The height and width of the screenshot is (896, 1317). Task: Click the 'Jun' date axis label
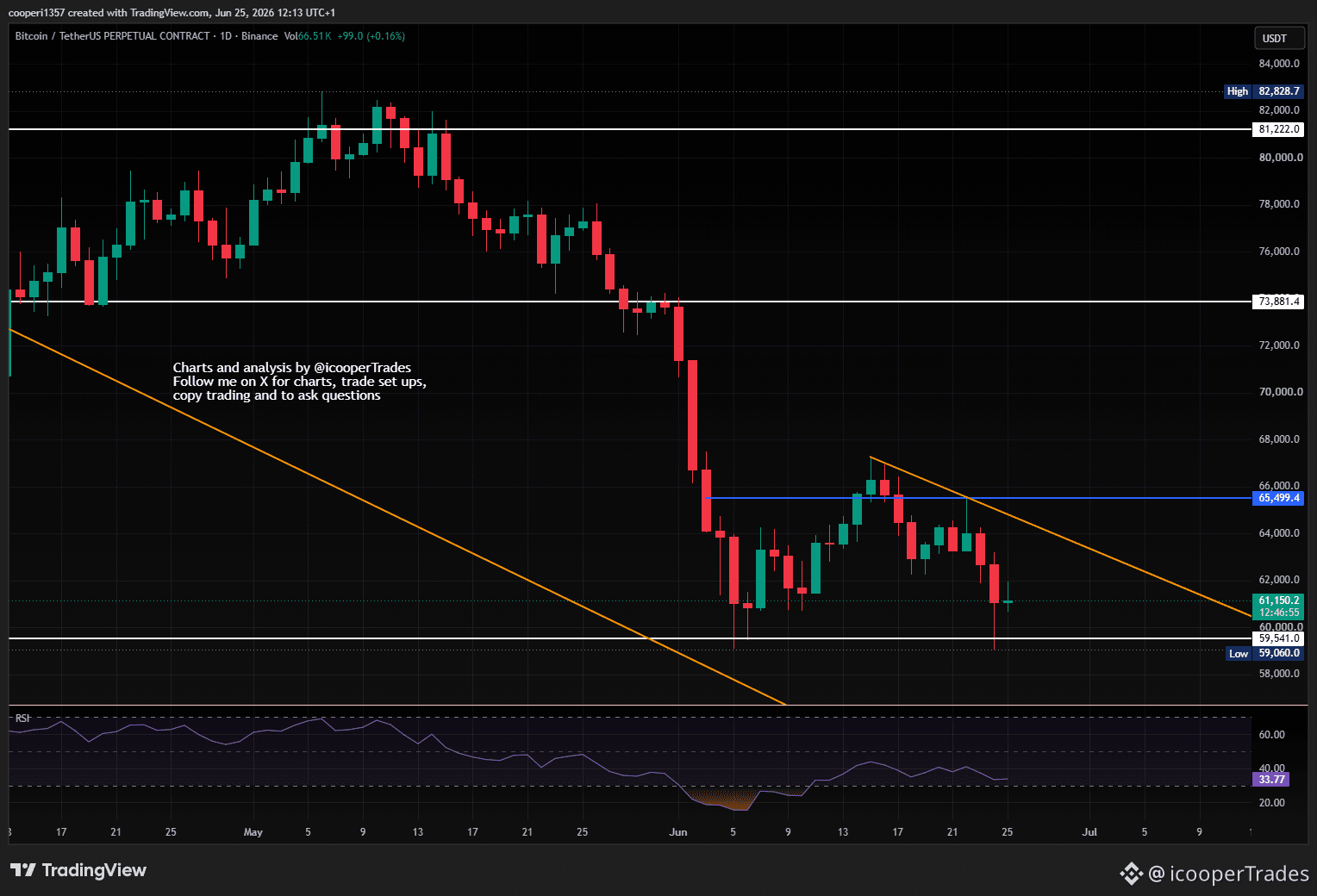(678, 832)
